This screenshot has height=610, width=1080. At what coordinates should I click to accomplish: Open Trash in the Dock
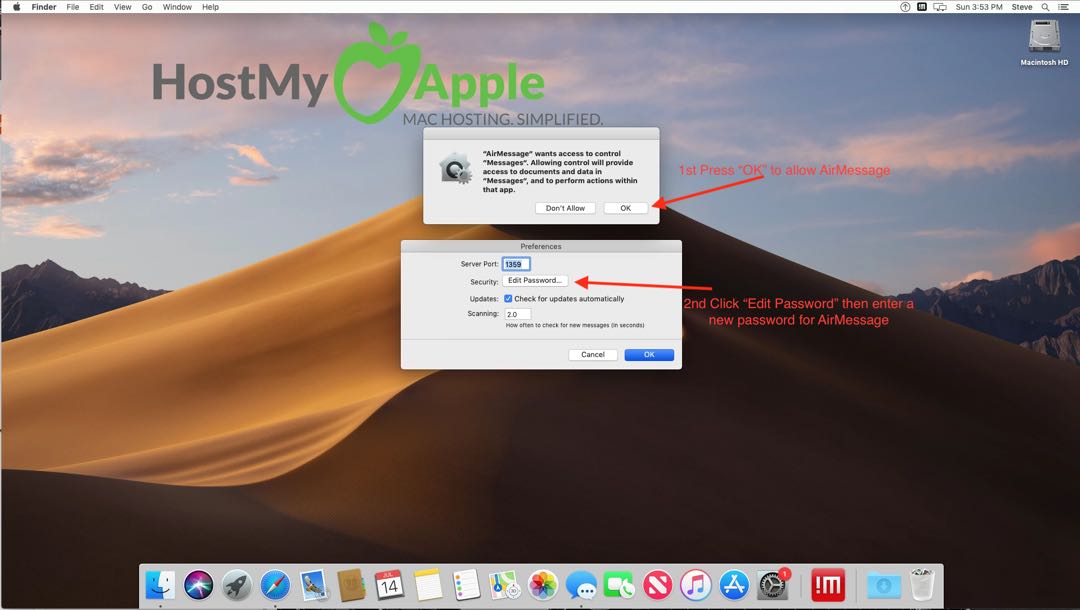922,585
